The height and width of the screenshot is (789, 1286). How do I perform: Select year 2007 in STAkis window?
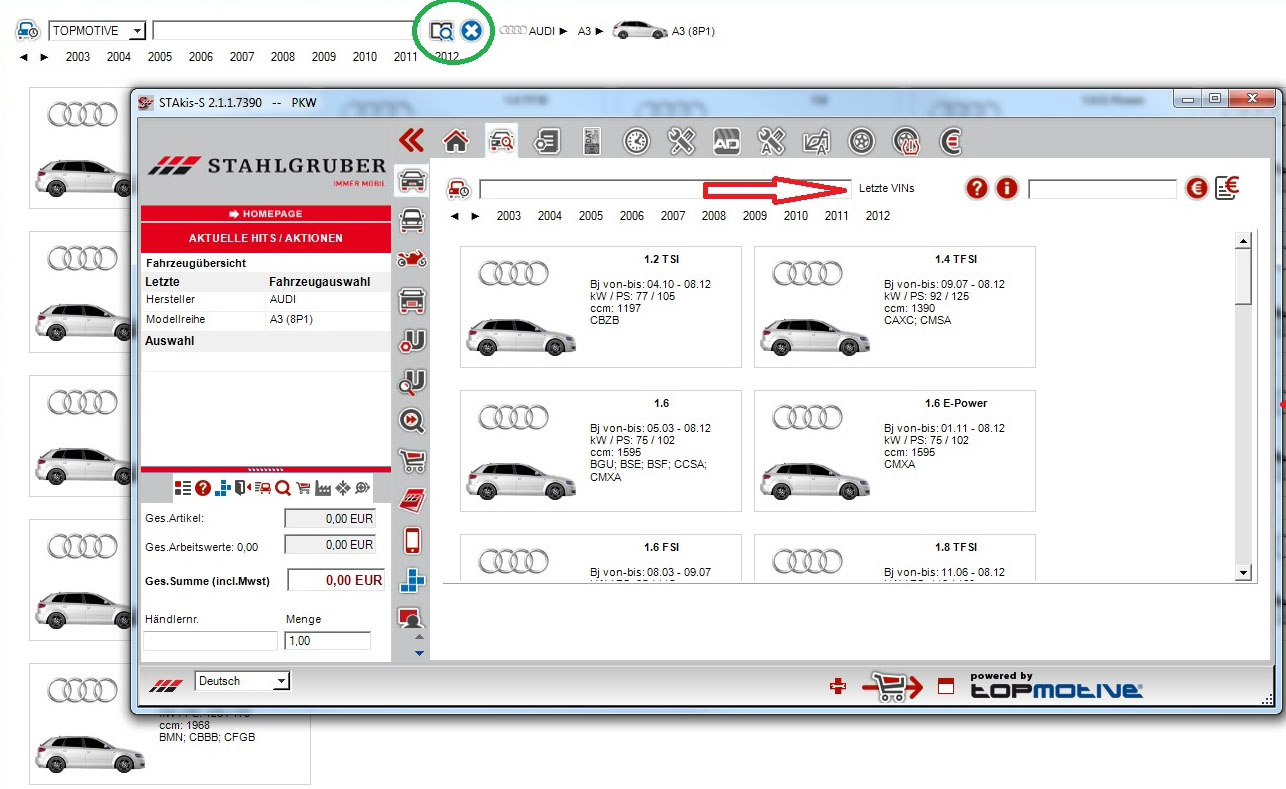tap(673, 216)
